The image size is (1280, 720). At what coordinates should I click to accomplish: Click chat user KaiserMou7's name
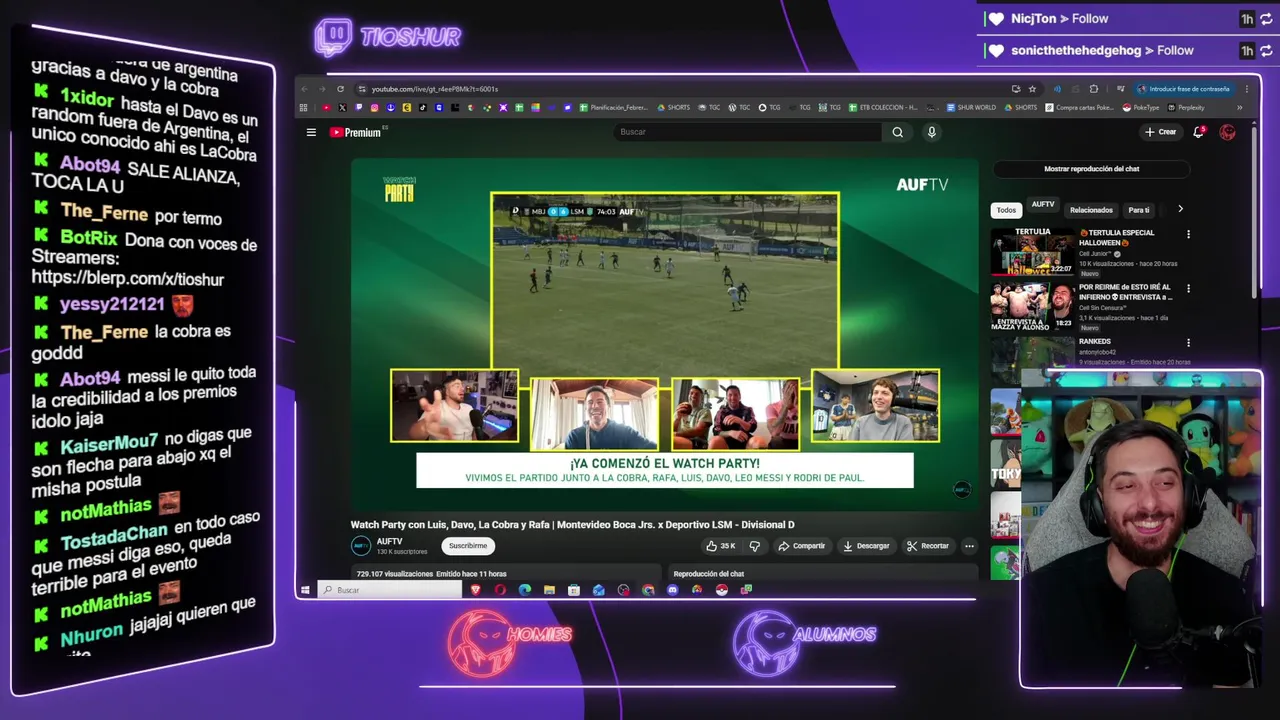click(x=109, y=444)
